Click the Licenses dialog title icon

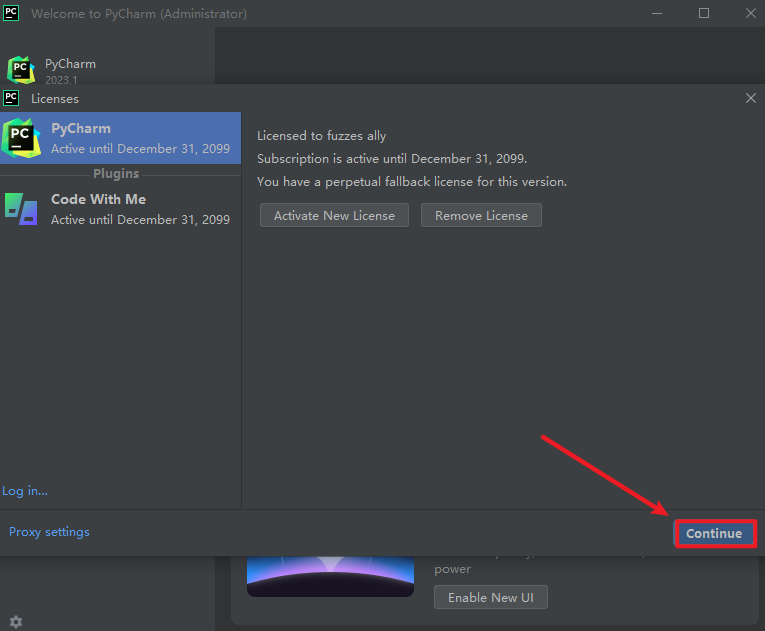11,98
